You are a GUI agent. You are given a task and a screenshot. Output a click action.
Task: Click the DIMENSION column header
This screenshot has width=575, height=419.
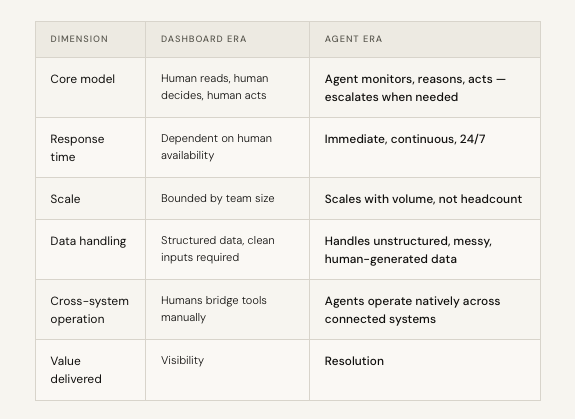[79, 39]
